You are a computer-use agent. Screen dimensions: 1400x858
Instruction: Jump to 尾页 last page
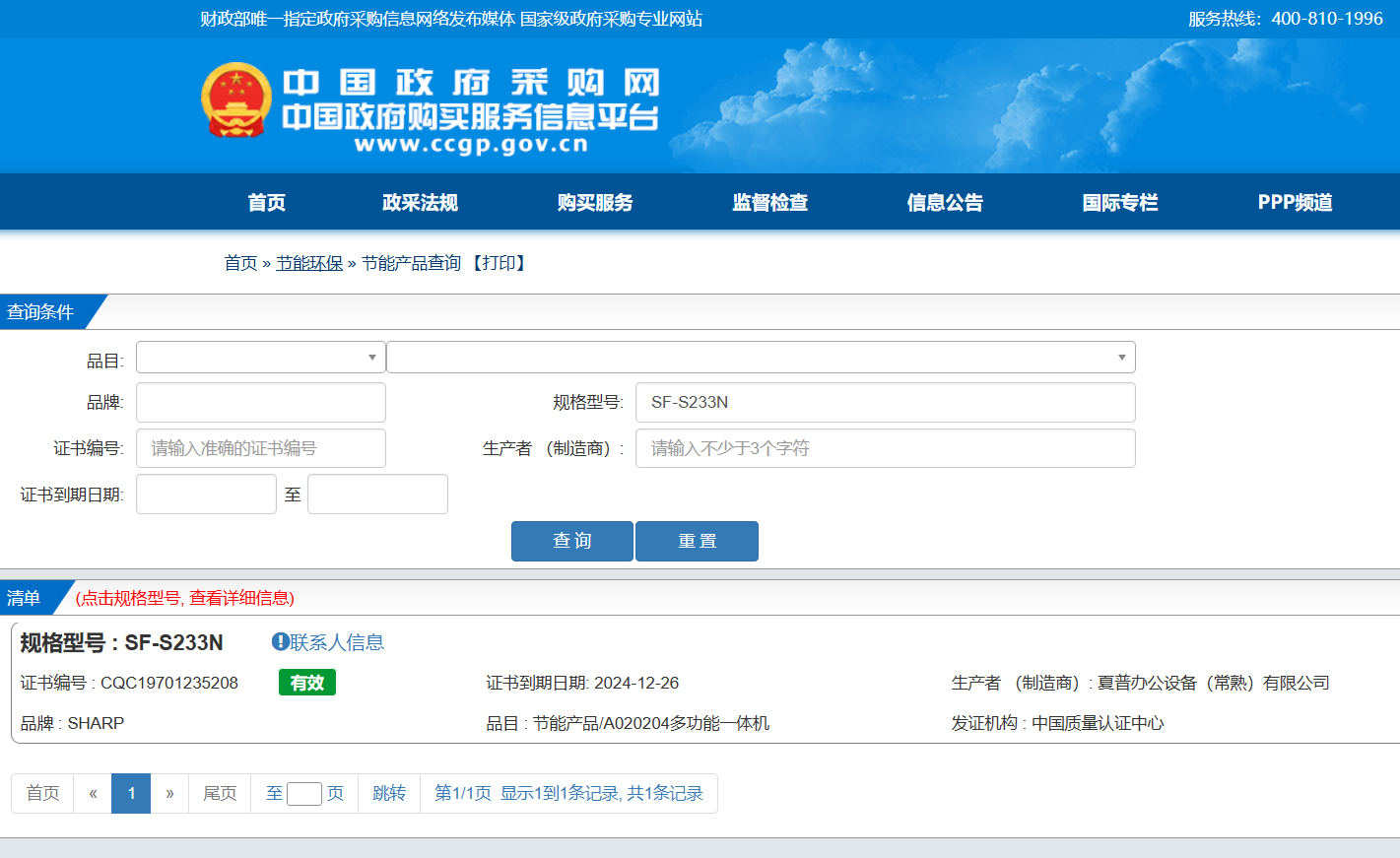[220, 793]
